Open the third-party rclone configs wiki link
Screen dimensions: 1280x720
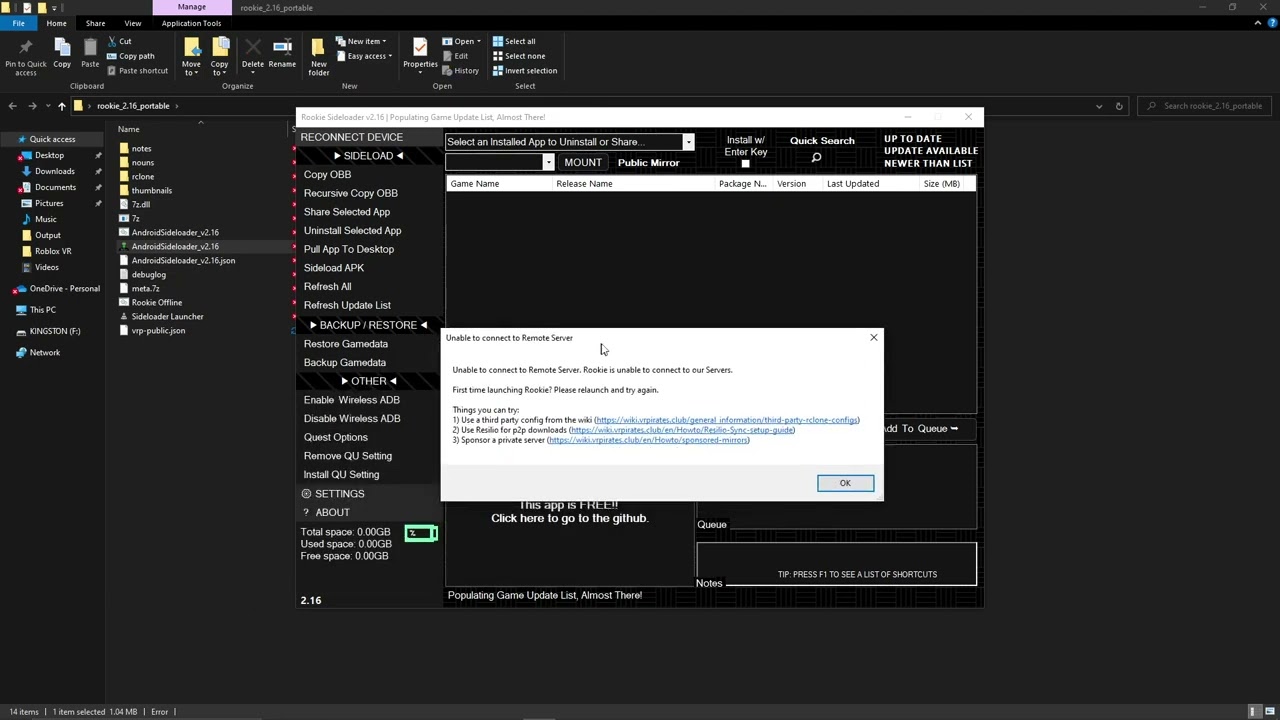tap(726, 420)
